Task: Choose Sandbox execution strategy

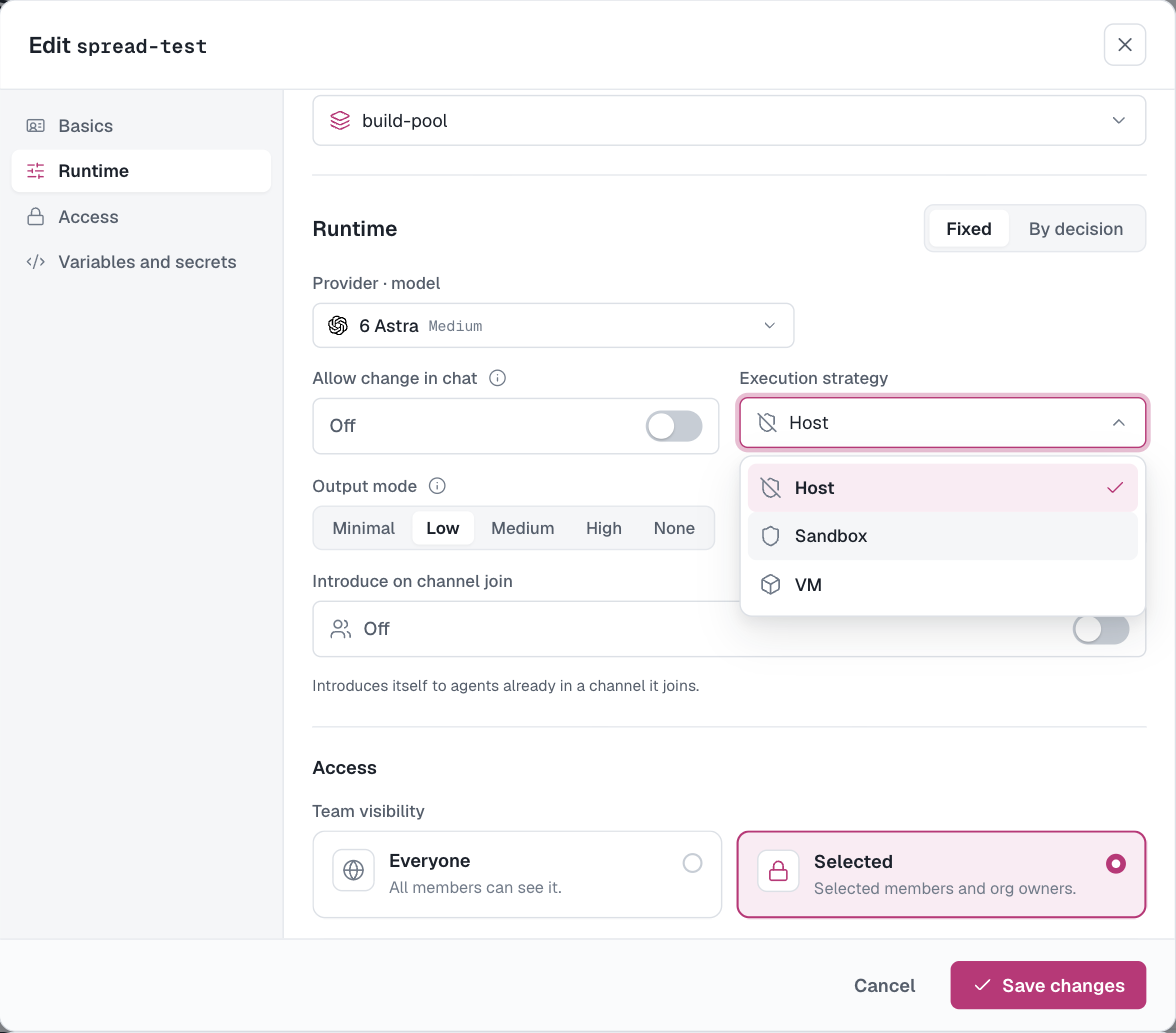Action: pos(942,536)
